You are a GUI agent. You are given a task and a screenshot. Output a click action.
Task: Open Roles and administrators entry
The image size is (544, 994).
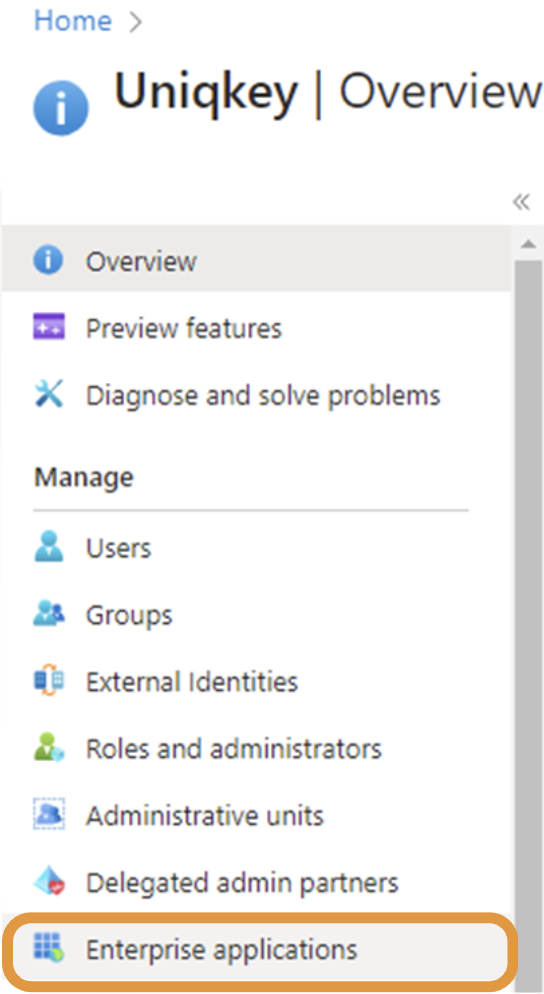pos(256,749)
